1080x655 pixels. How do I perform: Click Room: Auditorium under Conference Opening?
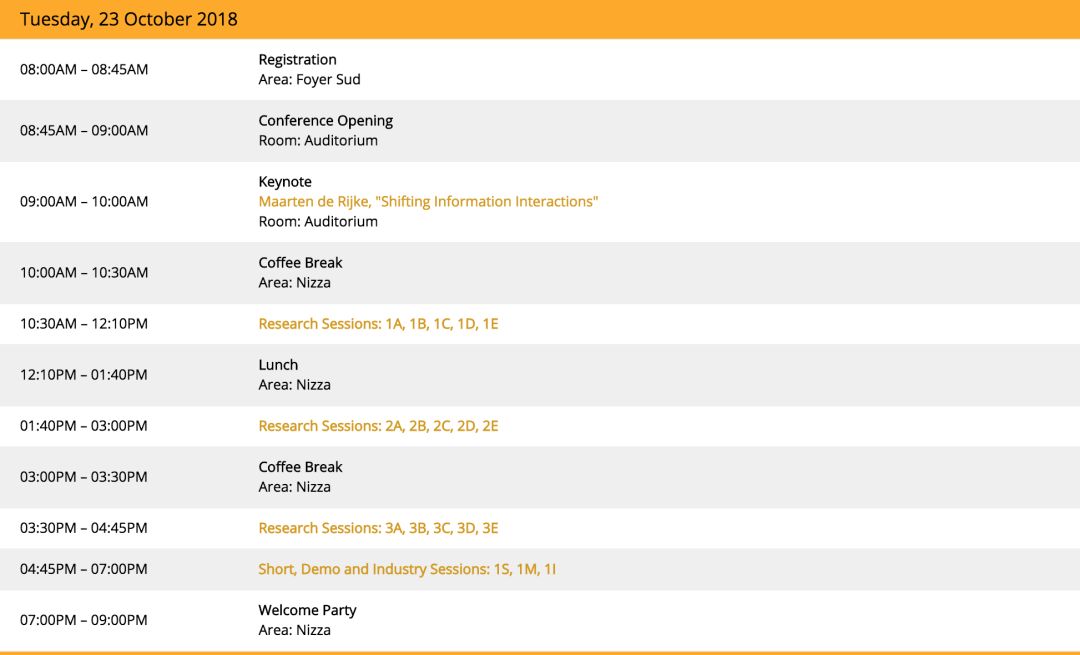tap(318, 141)
